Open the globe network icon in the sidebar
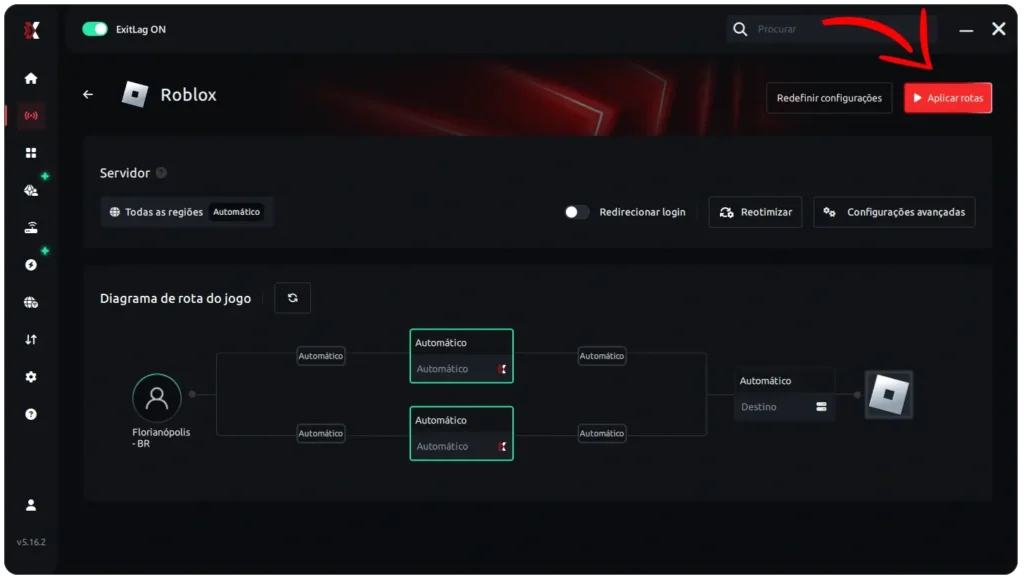 (31, 301)
